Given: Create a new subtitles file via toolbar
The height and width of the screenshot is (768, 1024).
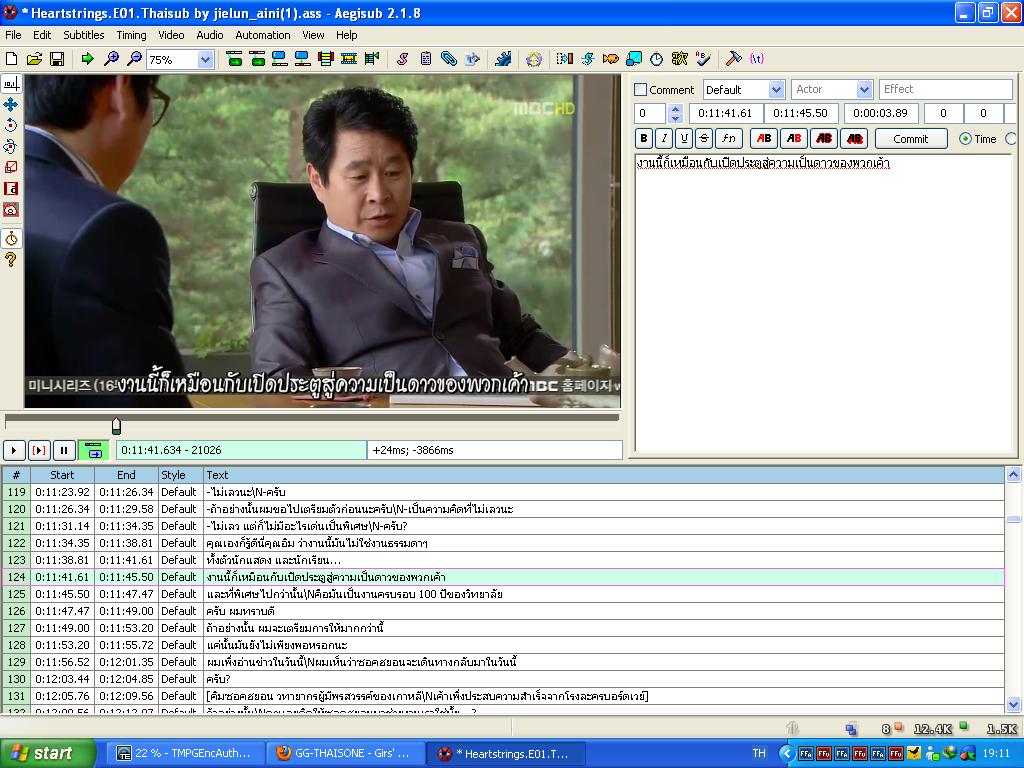Looking at the screenshot, I should (x=11, y=59).
